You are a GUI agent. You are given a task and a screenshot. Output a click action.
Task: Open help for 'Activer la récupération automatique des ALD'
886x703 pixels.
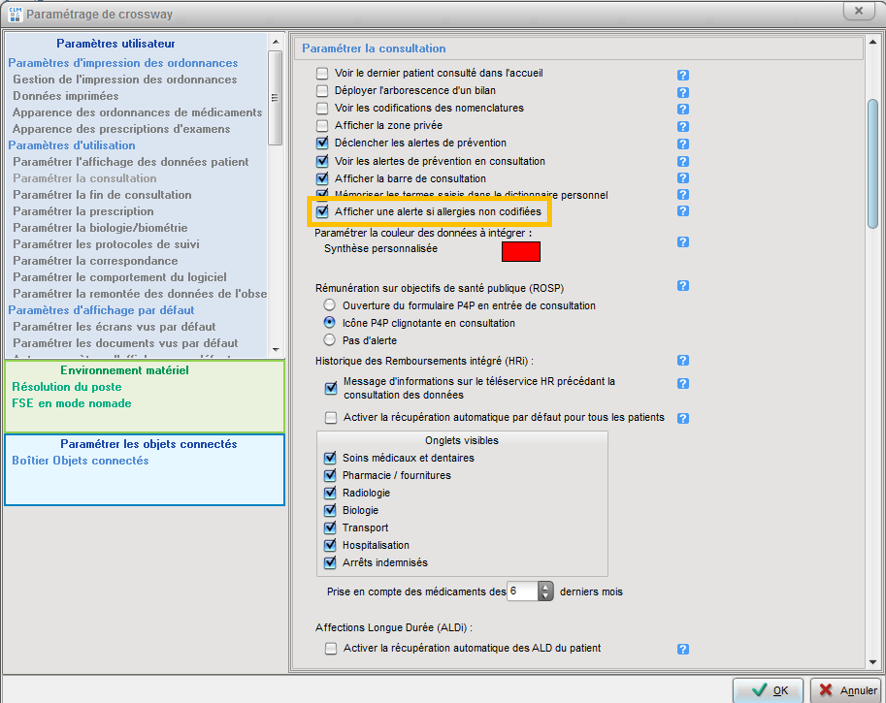(x=683, y=649)
